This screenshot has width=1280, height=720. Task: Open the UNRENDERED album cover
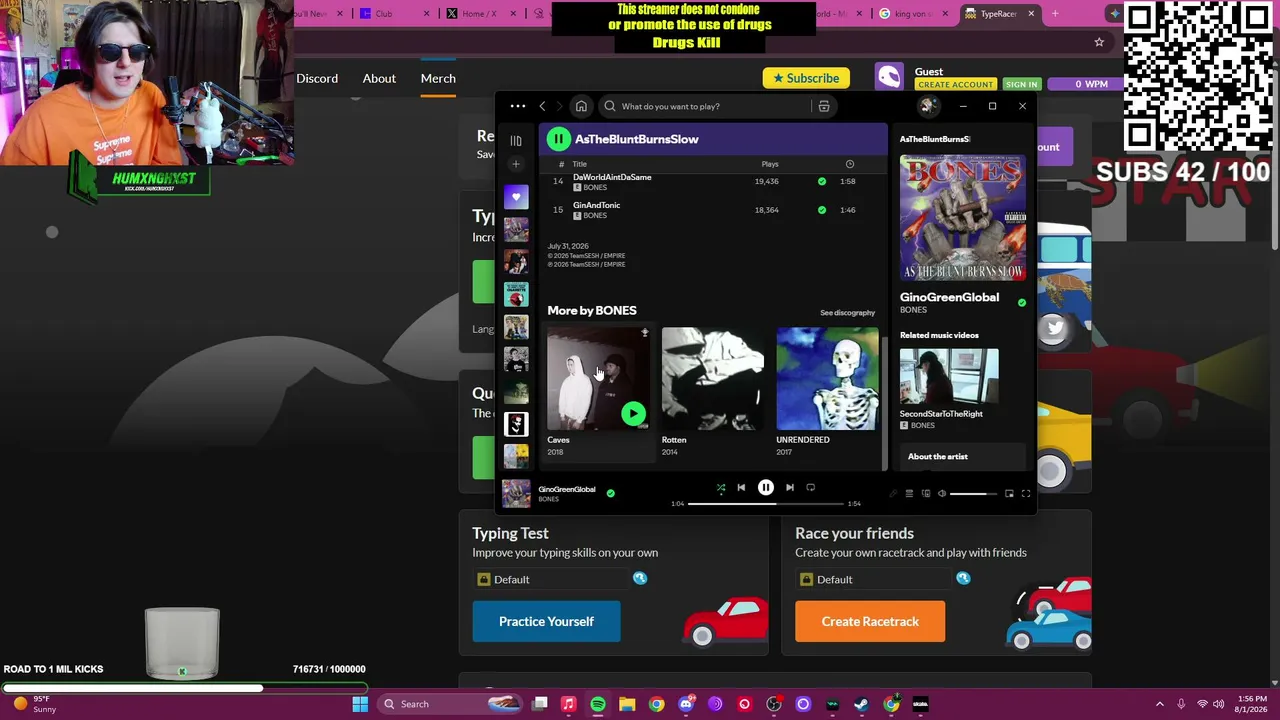(x=827, y=379)
